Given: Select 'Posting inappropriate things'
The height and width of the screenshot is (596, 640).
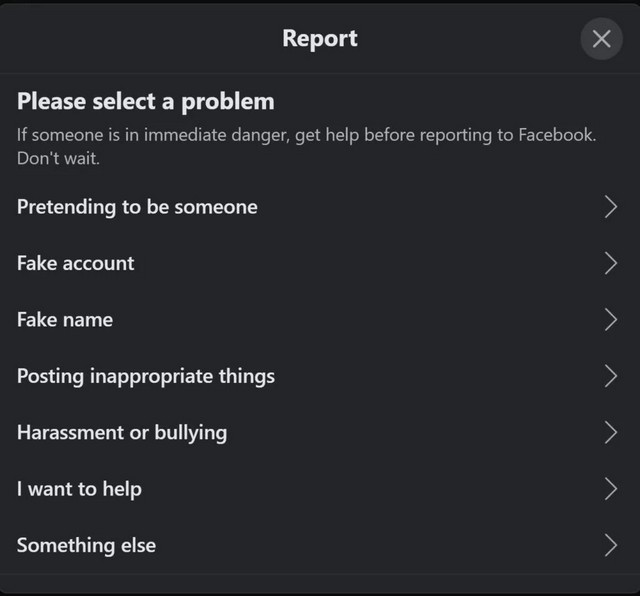Looking at the screenshot, I should [146, 376].
